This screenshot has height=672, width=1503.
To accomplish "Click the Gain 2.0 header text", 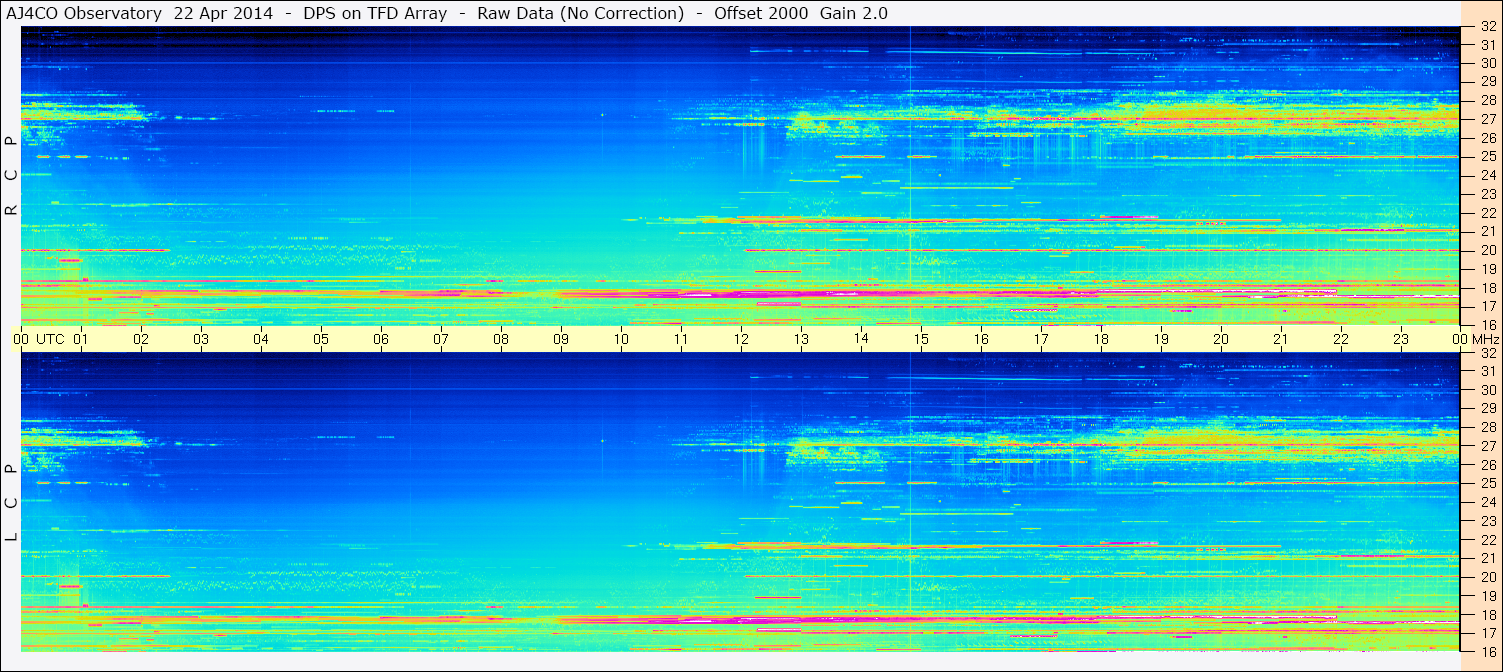I will point(853,13).
